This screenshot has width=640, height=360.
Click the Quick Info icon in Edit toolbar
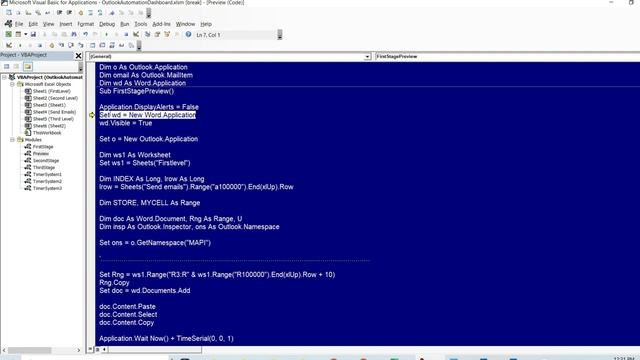(x=28, y=13)
